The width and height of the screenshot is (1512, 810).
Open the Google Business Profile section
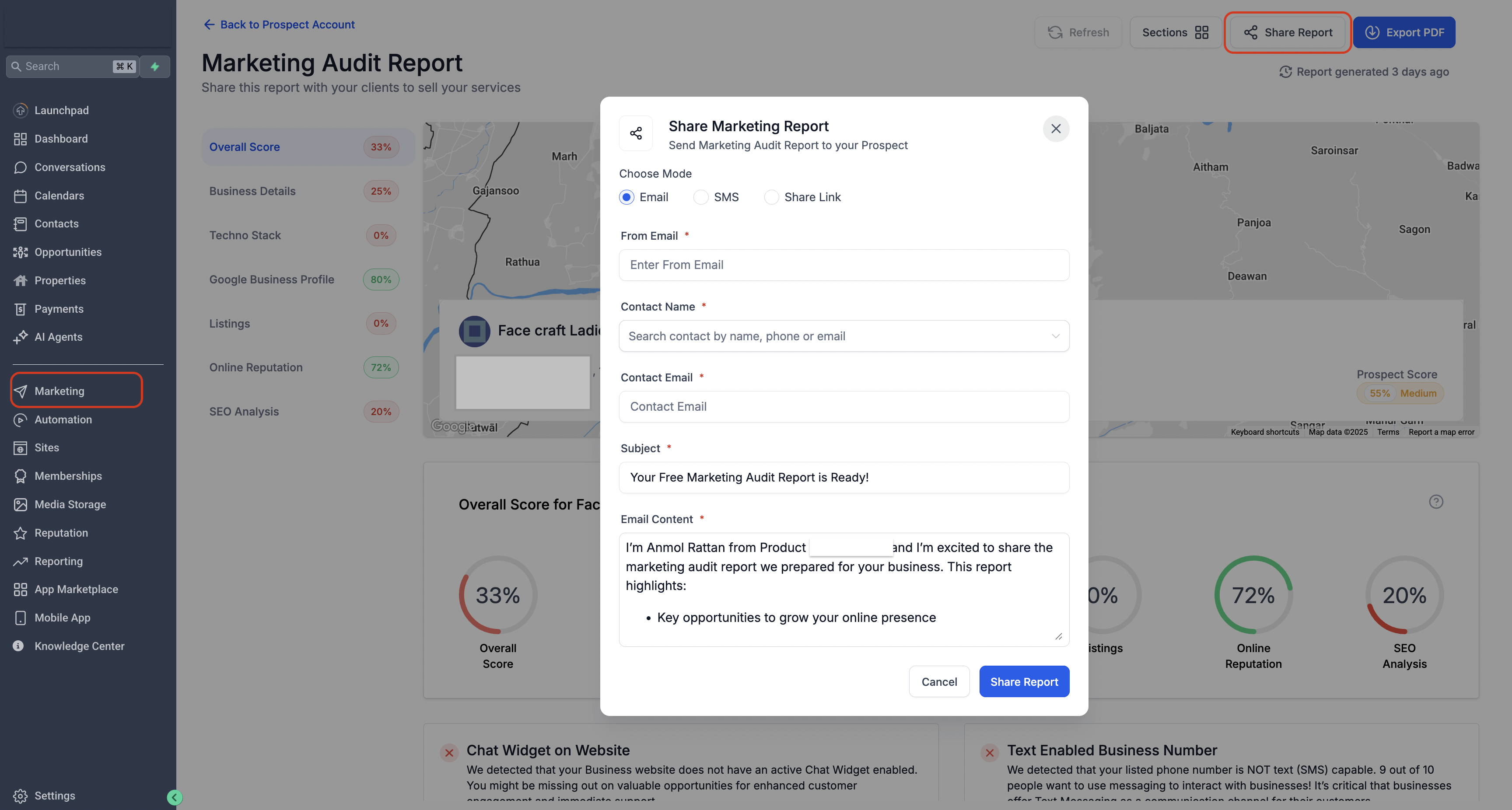(x=272, y=279)
